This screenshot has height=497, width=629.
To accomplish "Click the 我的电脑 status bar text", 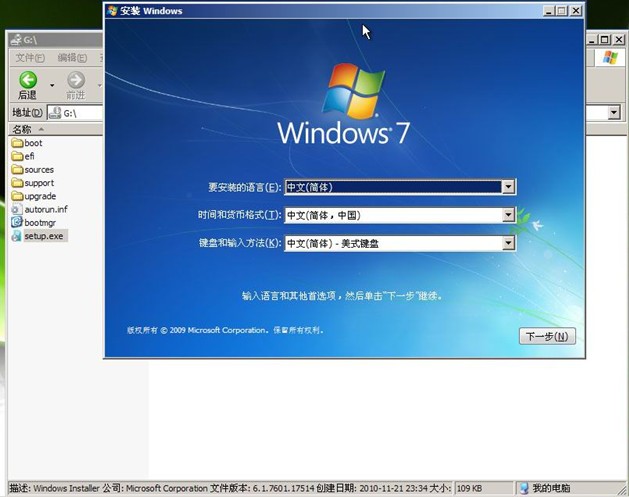I will pyautogui.click(x=551, y=488).
